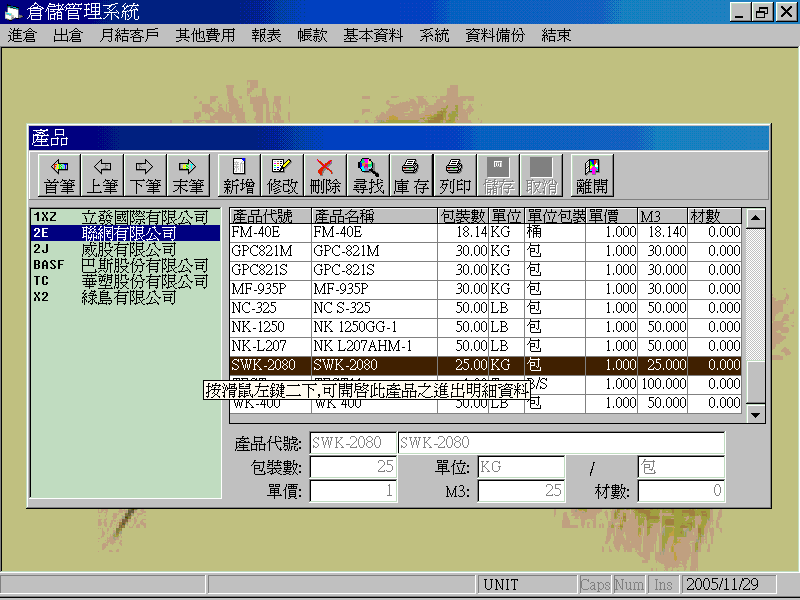Click the greyed-out 儲存 save button
800x600 pixels.
pos(498,175)
